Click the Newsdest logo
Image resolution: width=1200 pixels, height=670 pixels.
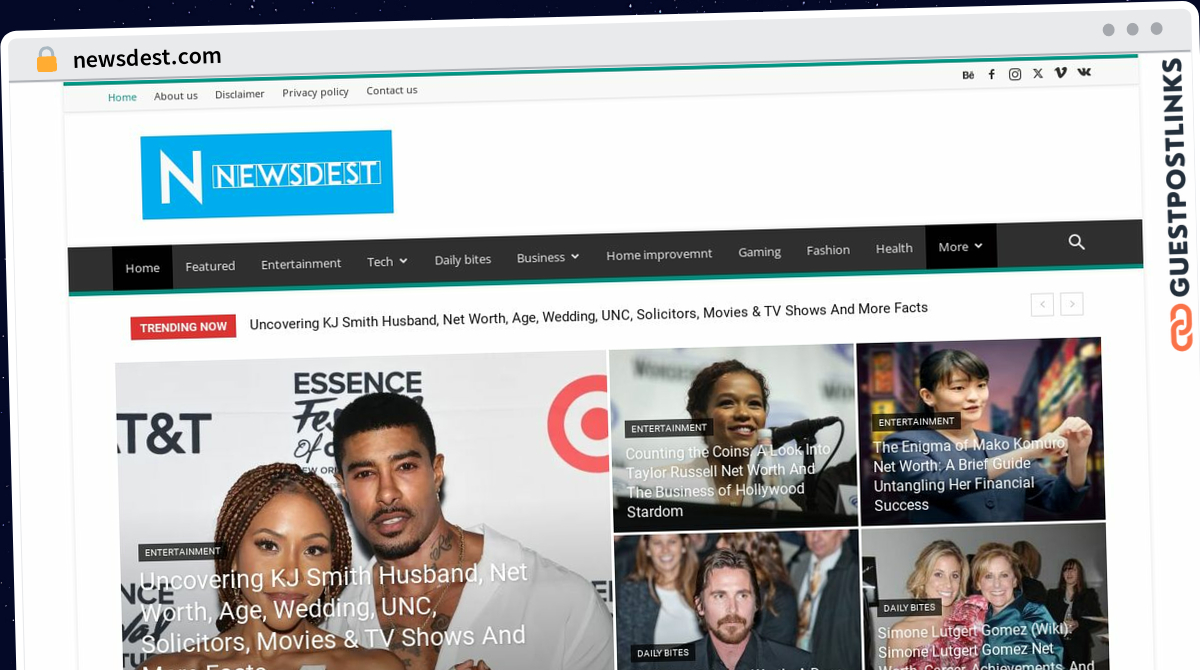click(267, 174)
